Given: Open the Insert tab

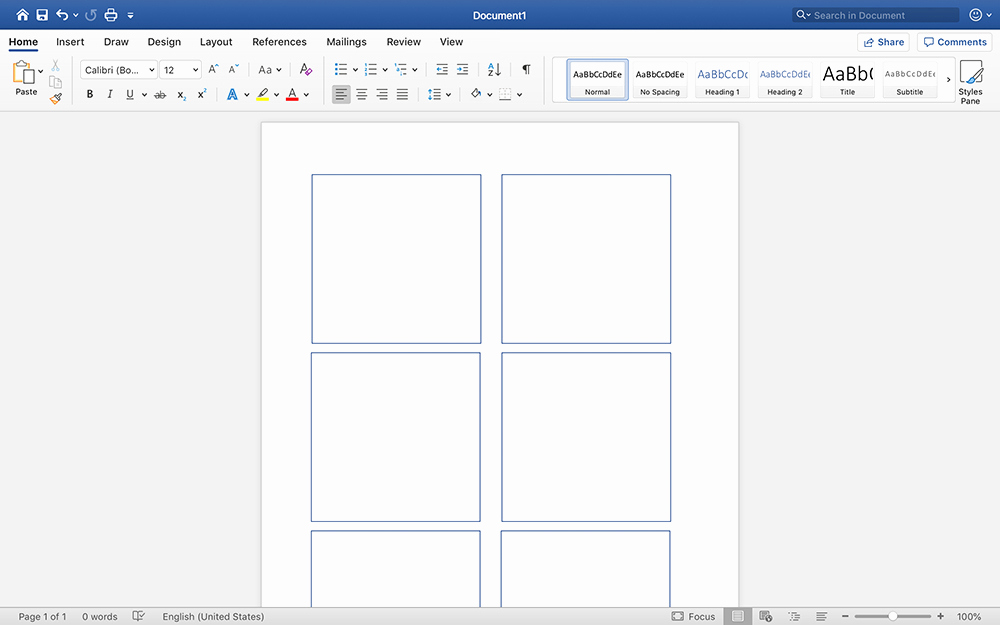Looking at the screenshot, I should [70, 41].
